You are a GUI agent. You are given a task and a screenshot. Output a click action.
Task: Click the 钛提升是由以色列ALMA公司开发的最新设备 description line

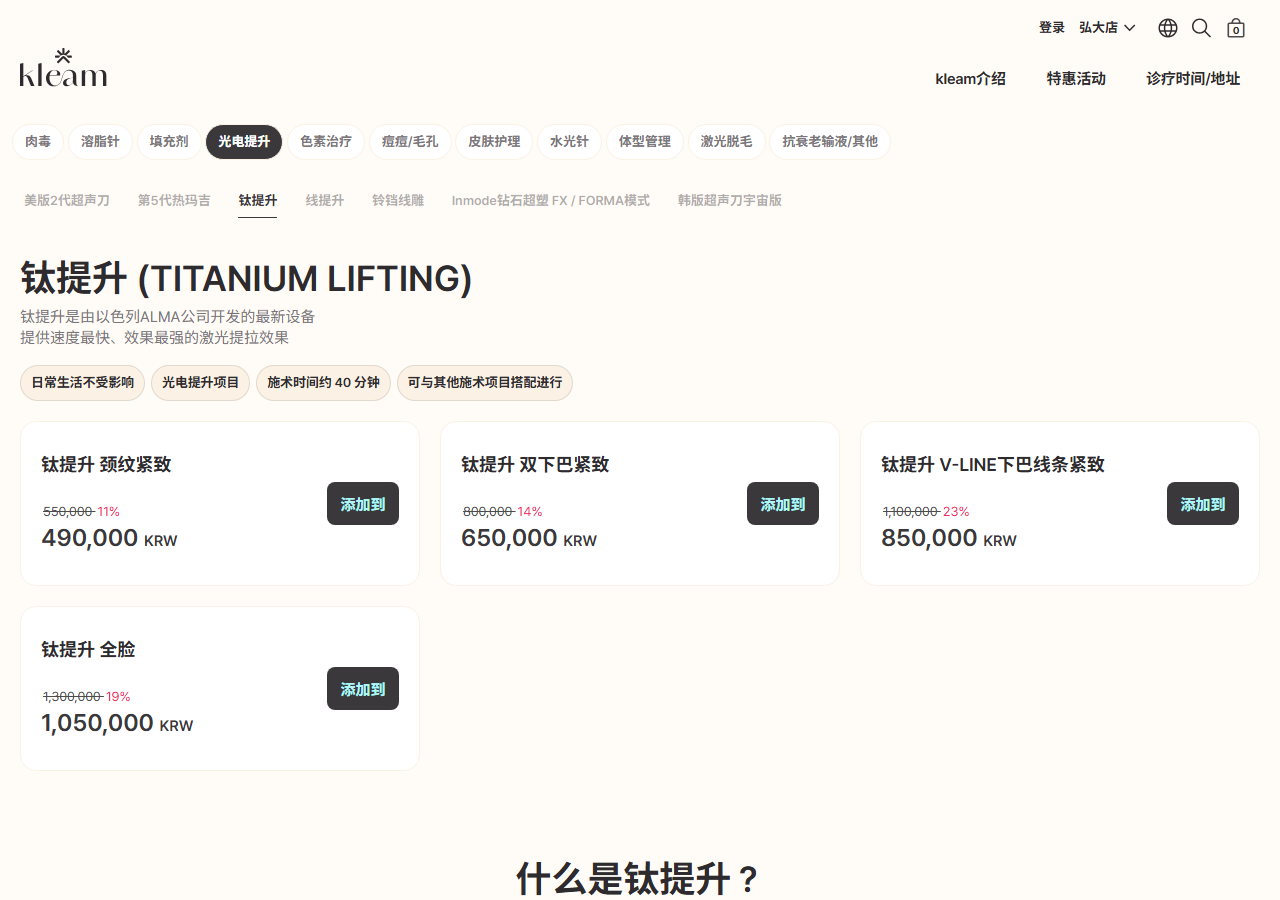coord(168,317)
